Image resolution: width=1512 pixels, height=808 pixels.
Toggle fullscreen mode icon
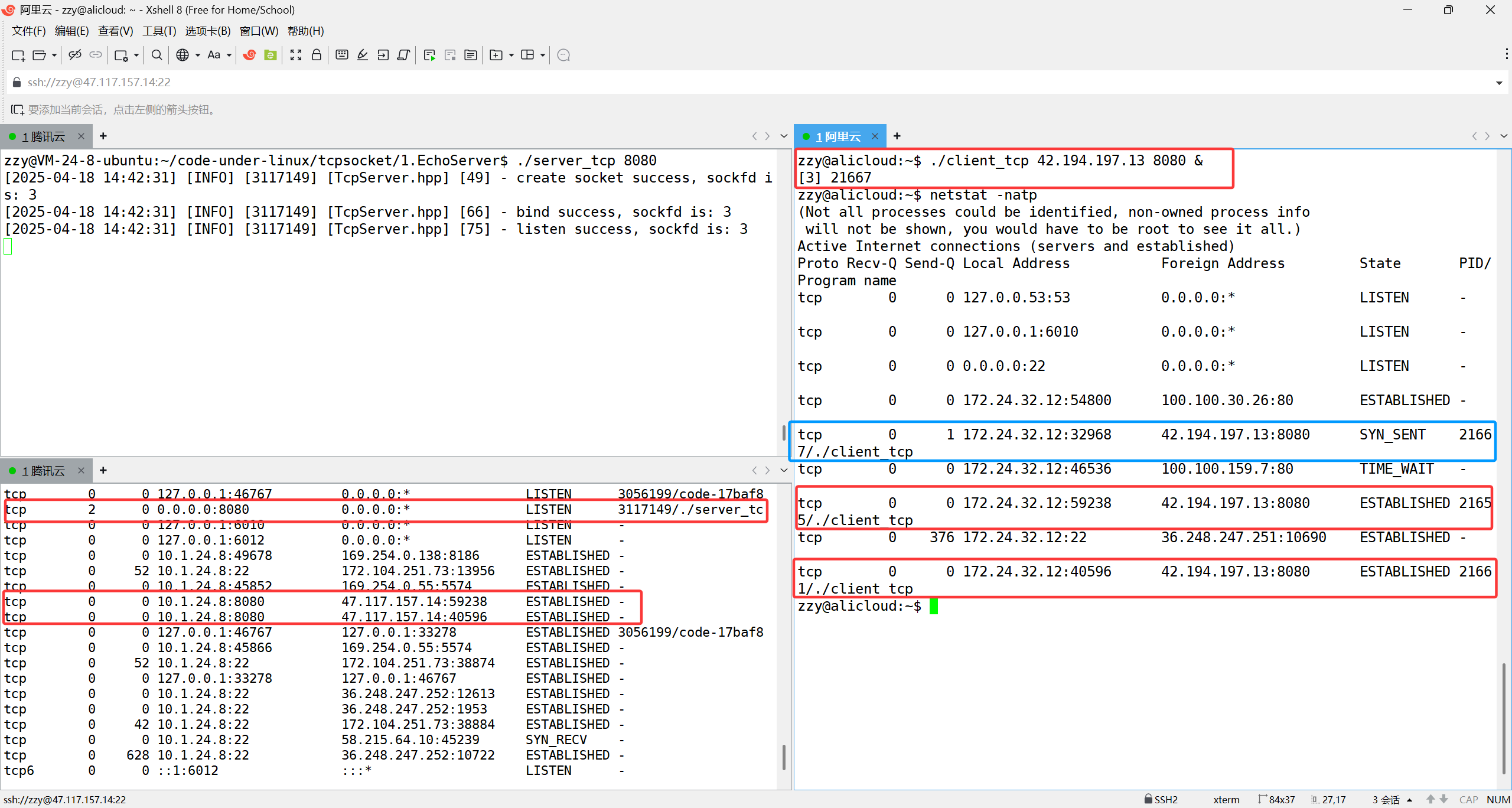(296, 55)
